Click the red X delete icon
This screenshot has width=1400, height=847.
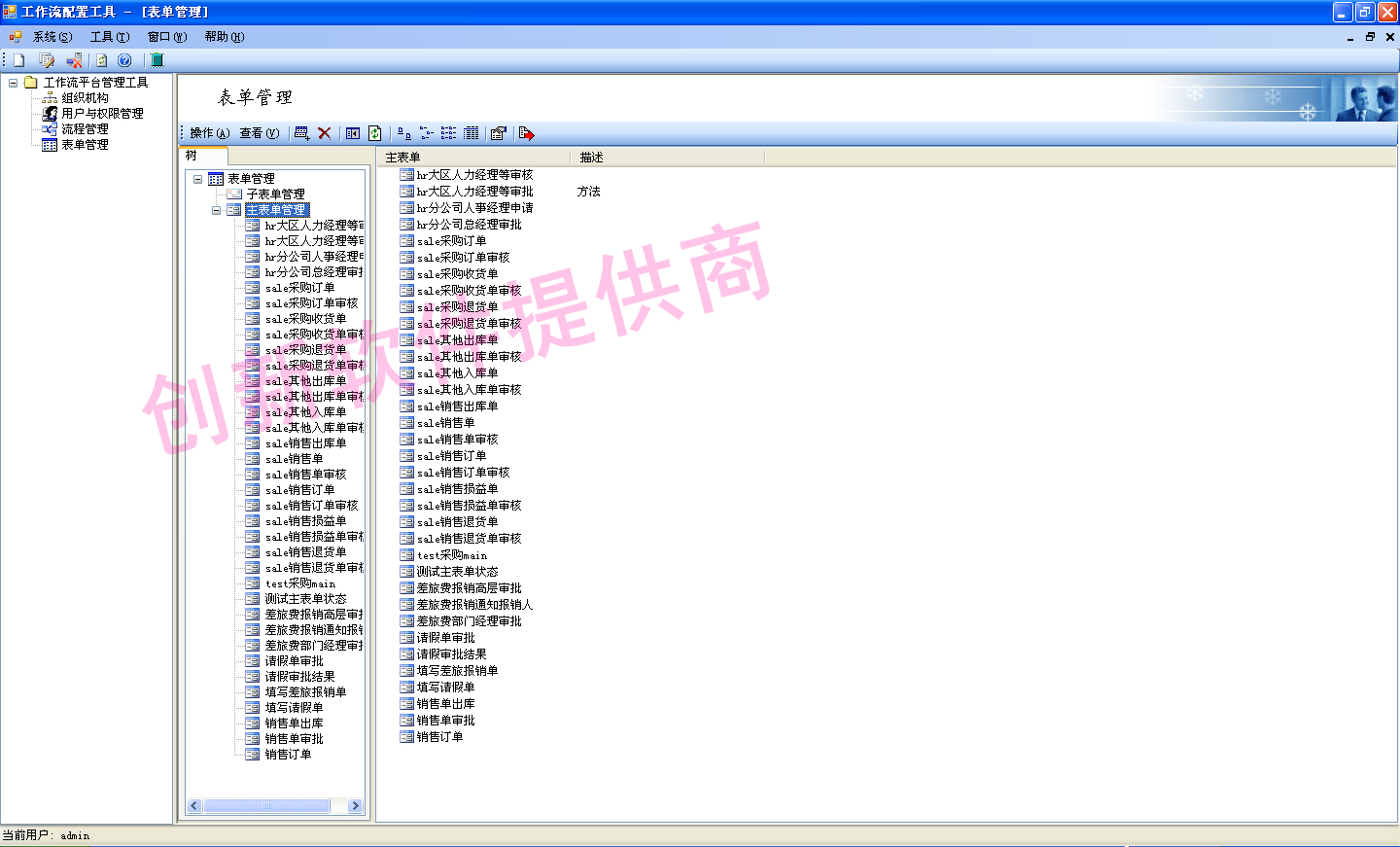coord(325,133)
